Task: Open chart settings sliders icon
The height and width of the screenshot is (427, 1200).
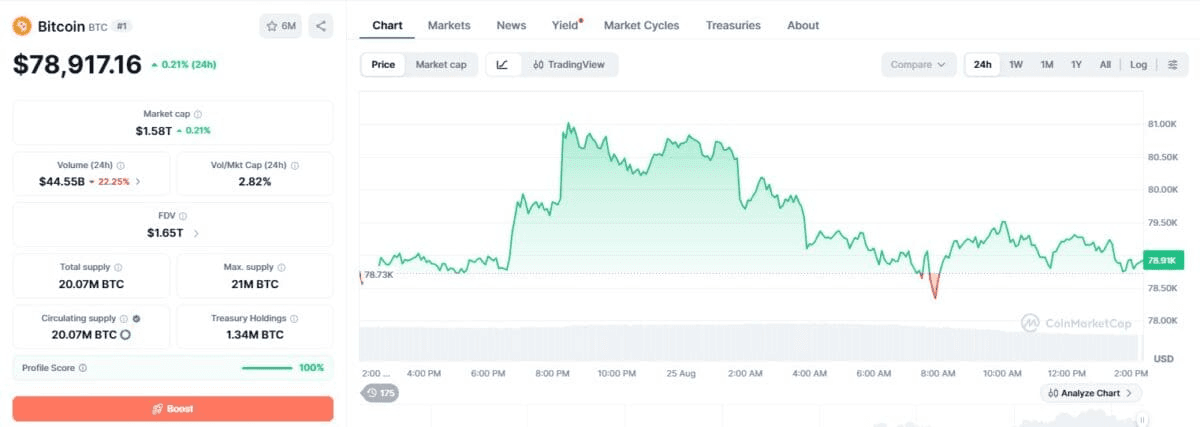Action: click(1173, 64)
